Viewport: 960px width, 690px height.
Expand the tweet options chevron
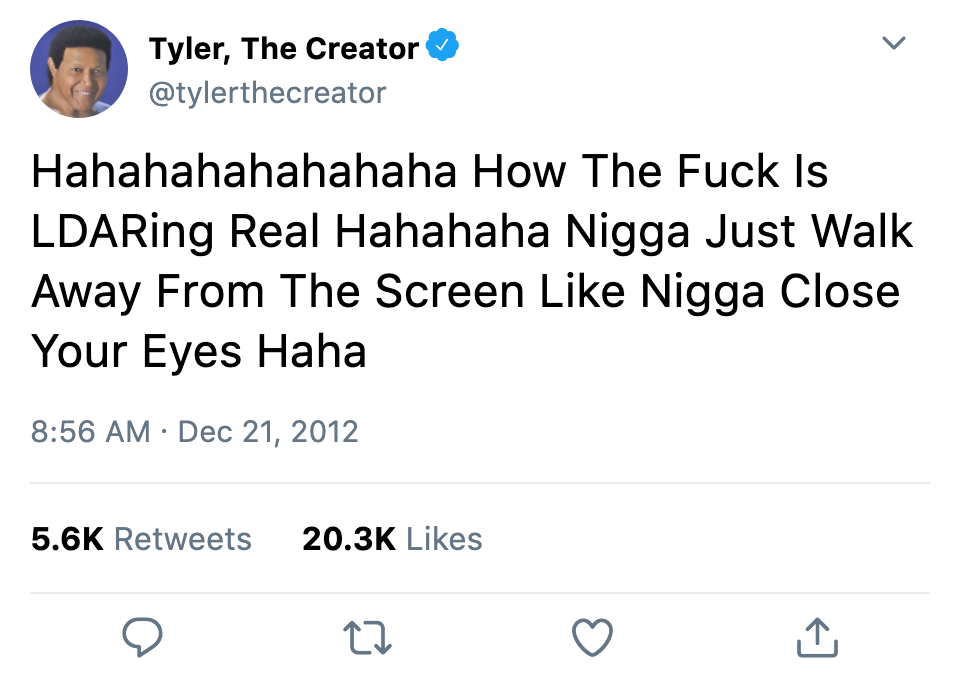[x=893, y=43]
